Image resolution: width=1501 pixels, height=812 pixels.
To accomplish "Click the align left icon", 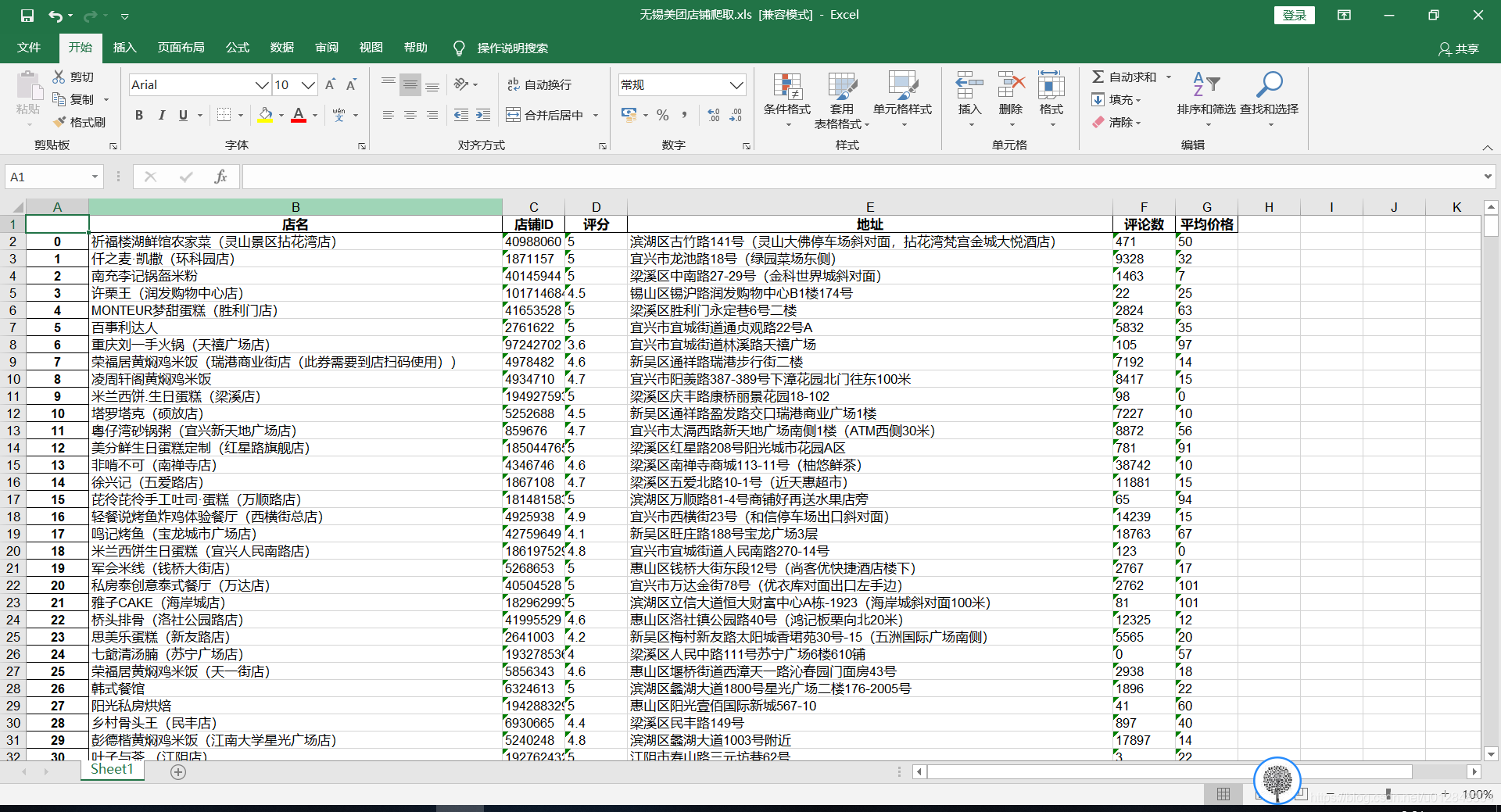I will point(388,115).
